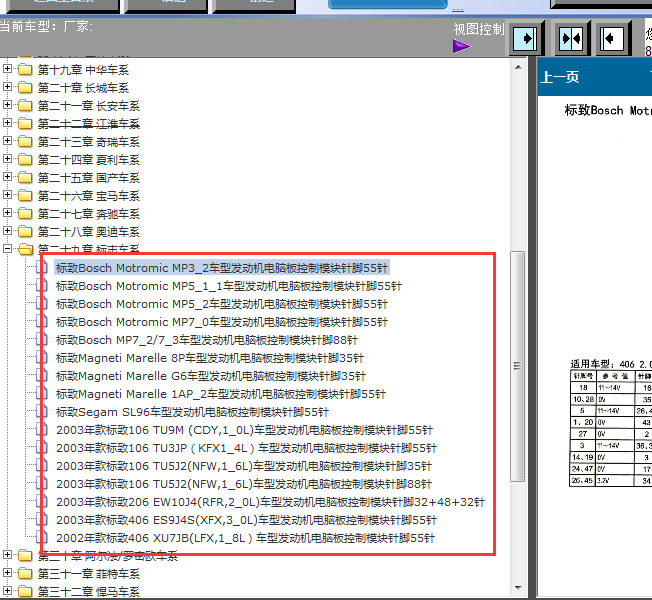This screenshot has width=652, height=600.
Task: Click document icon beside 标致Segam SL96 entry
Action: coord(42,411)
